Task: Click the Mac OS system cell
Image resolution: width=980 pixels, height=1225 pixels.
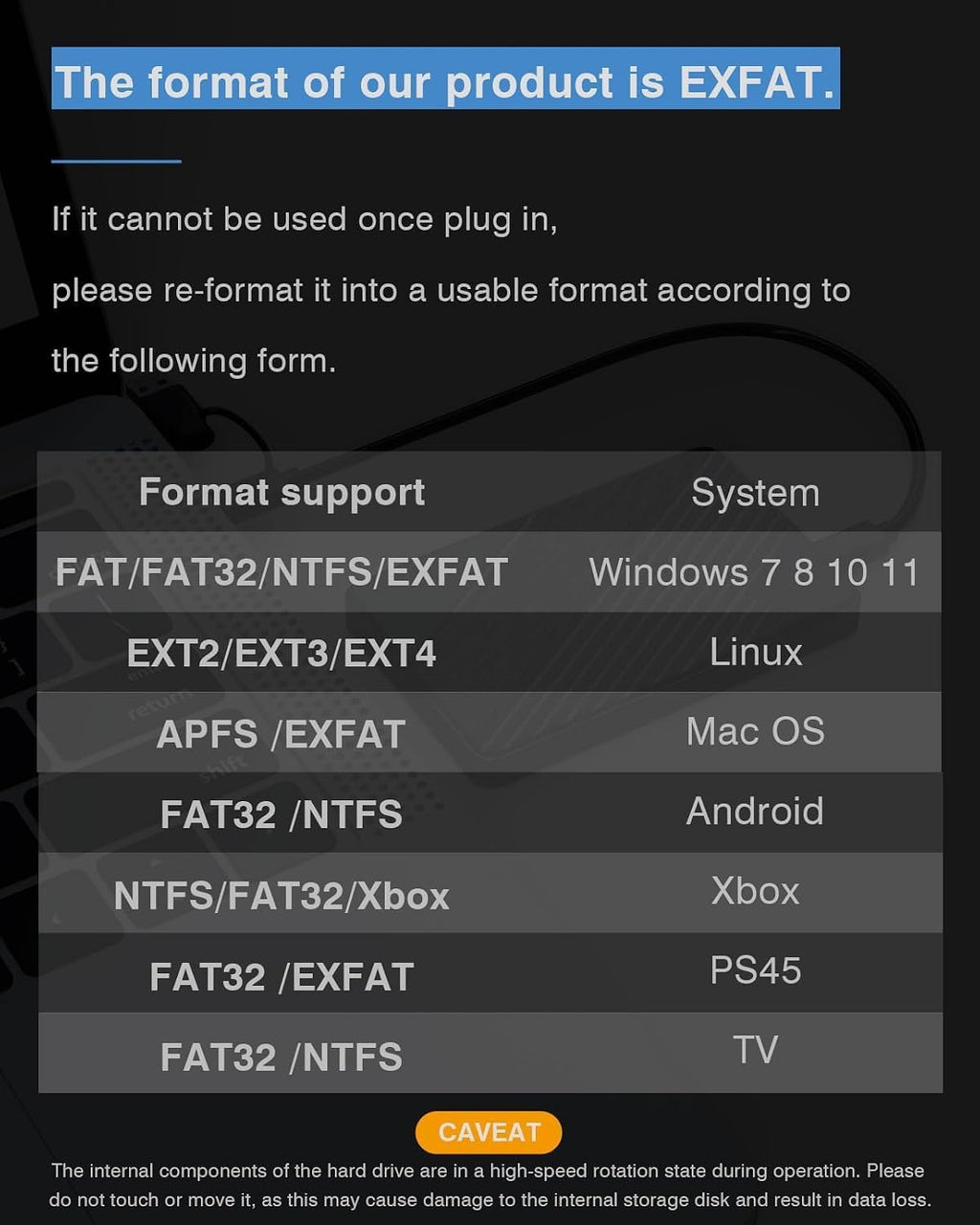Action: coord(755,731)
